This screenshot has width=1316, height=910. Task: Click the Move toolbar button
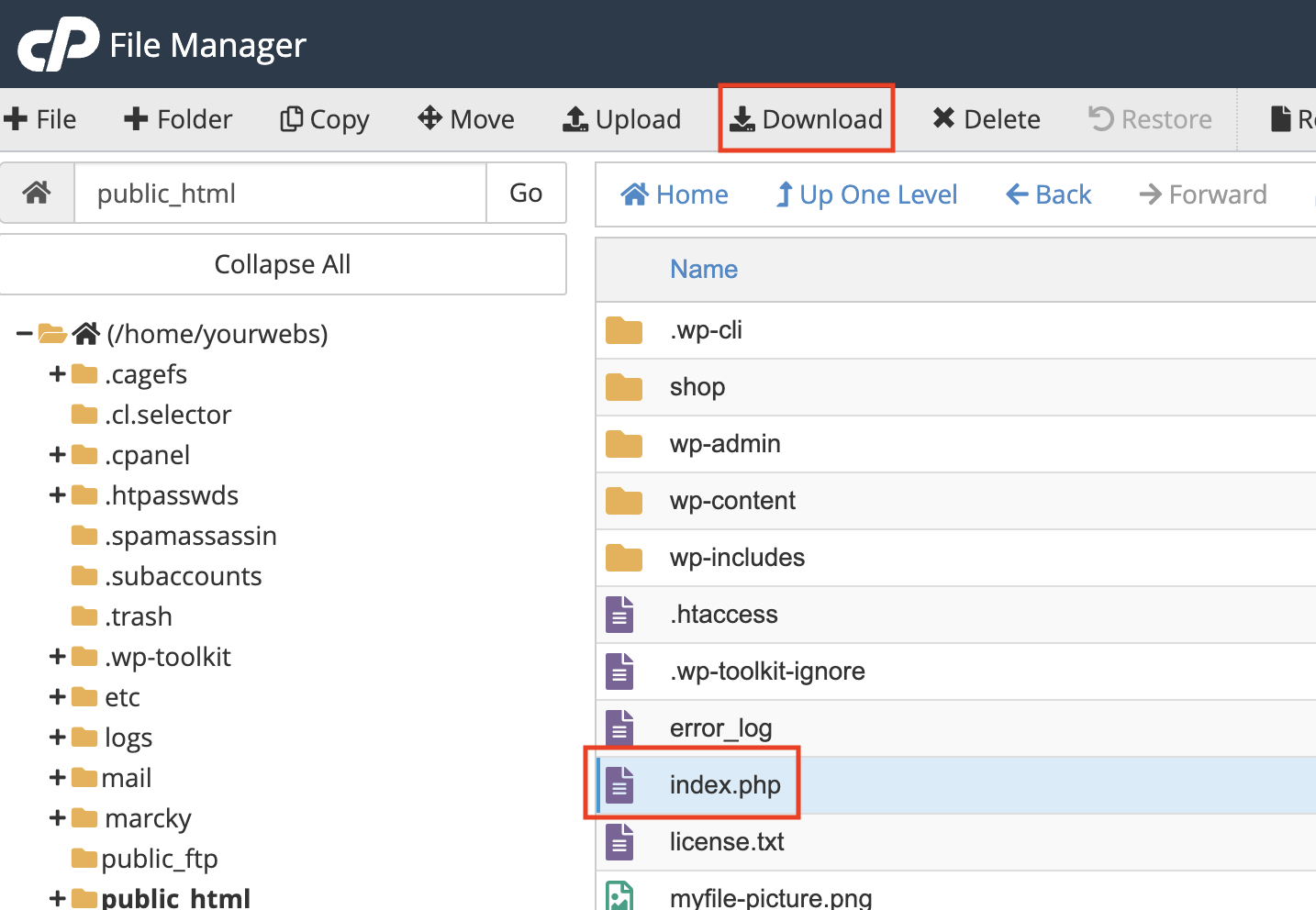coord(466,119)
